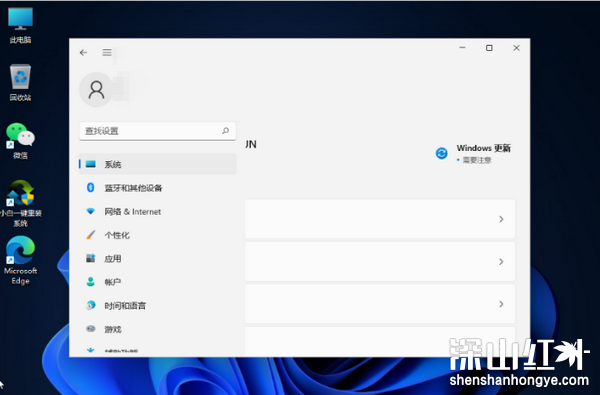This screenshot has width=600, height=395.
Task: Open 蓝牙和其他设备 settings
Action: coord(158,188)
